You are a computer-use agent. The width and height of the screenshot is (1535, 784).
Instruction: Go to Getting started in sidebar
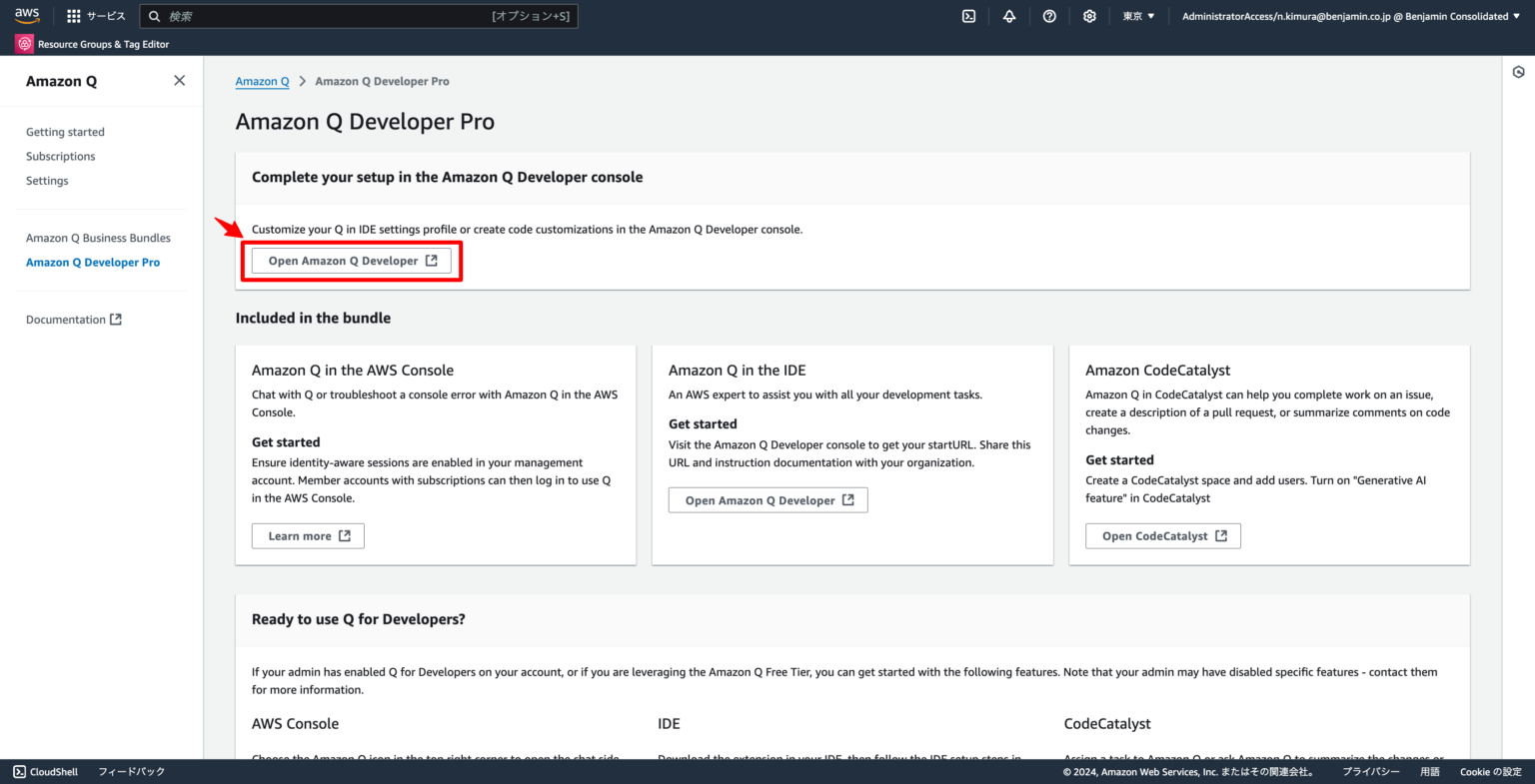click(65, 132)
